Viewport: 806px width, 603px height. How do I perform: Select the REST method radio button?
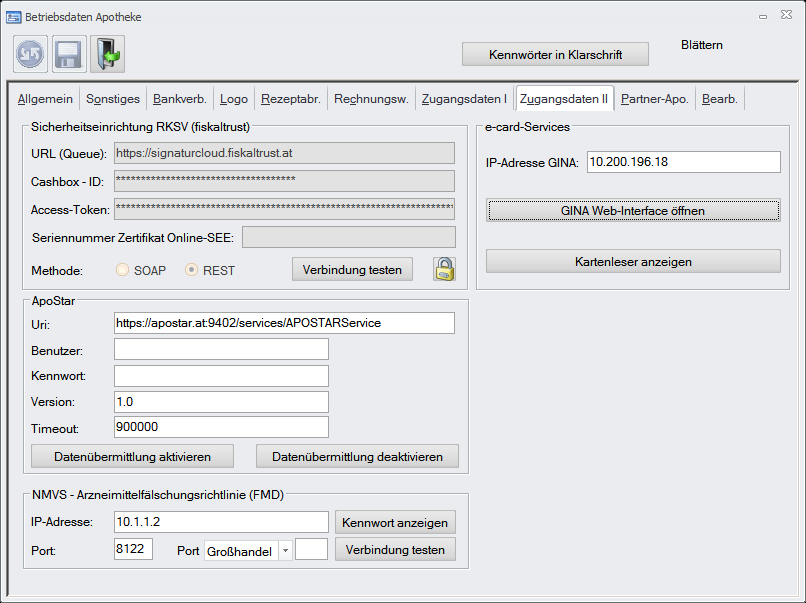point(192,270)
